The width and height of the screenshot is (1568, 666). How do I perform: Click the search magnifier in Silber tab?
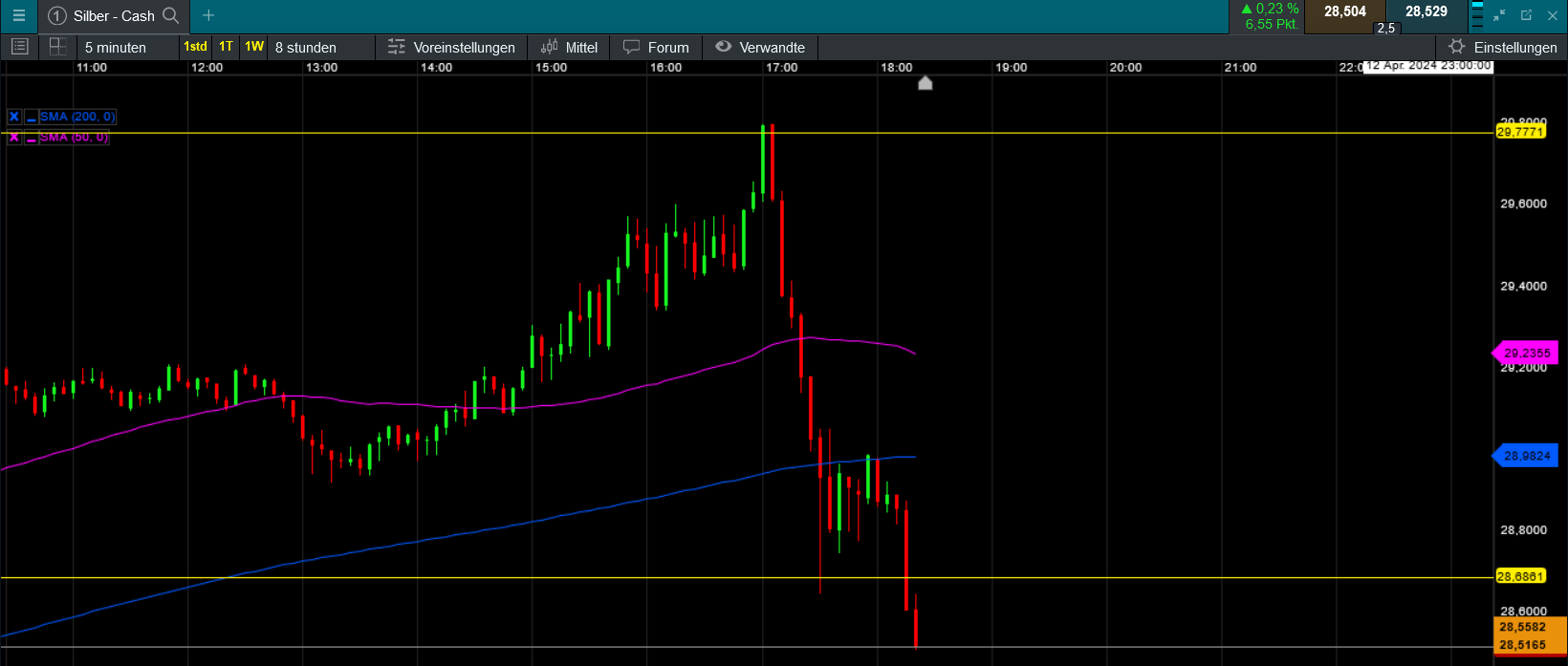point(171,15)
